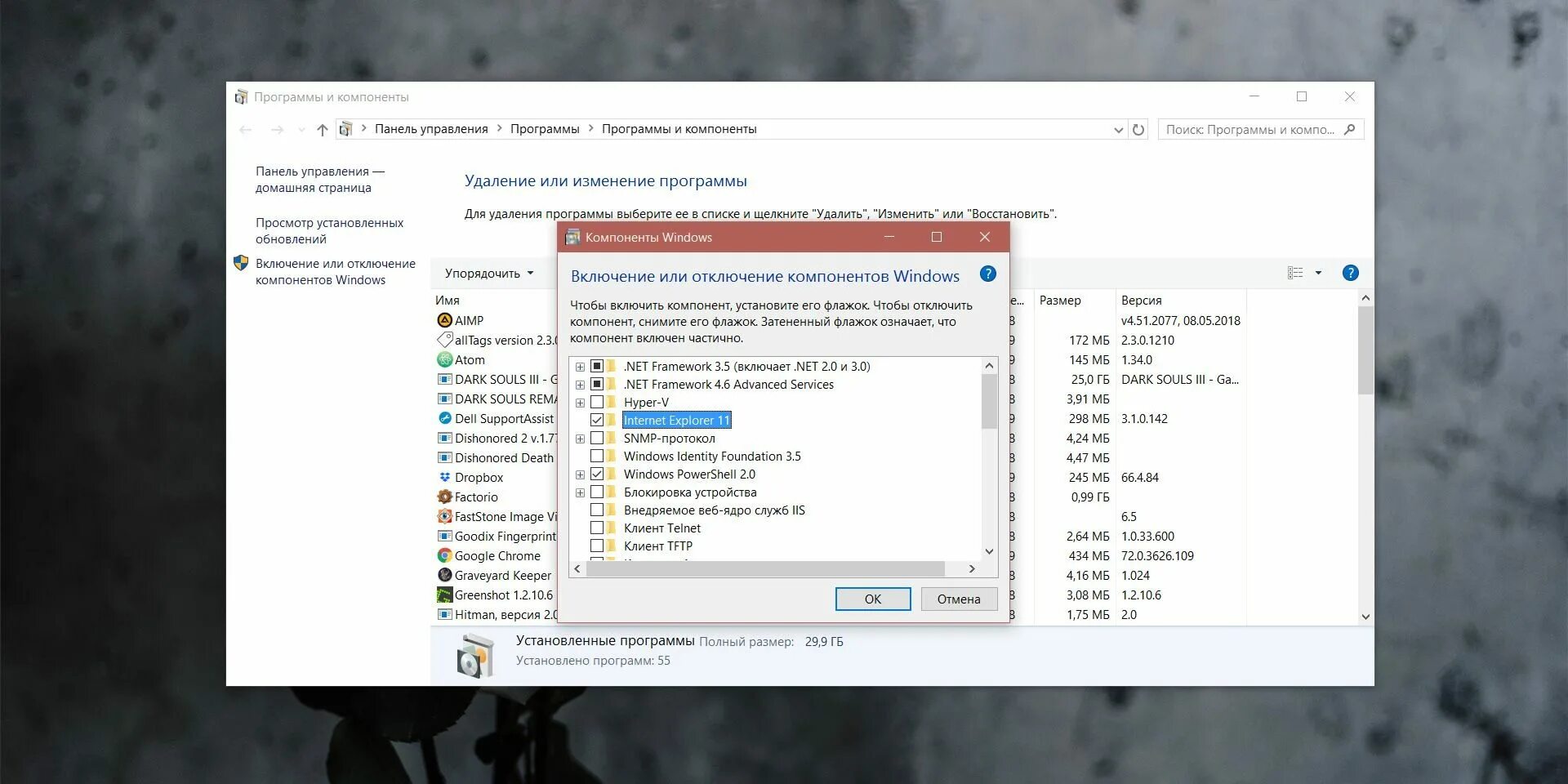Screen dimensions: 1568x784
Task: Go up one folder level
Action: click(x=323, y=129)
